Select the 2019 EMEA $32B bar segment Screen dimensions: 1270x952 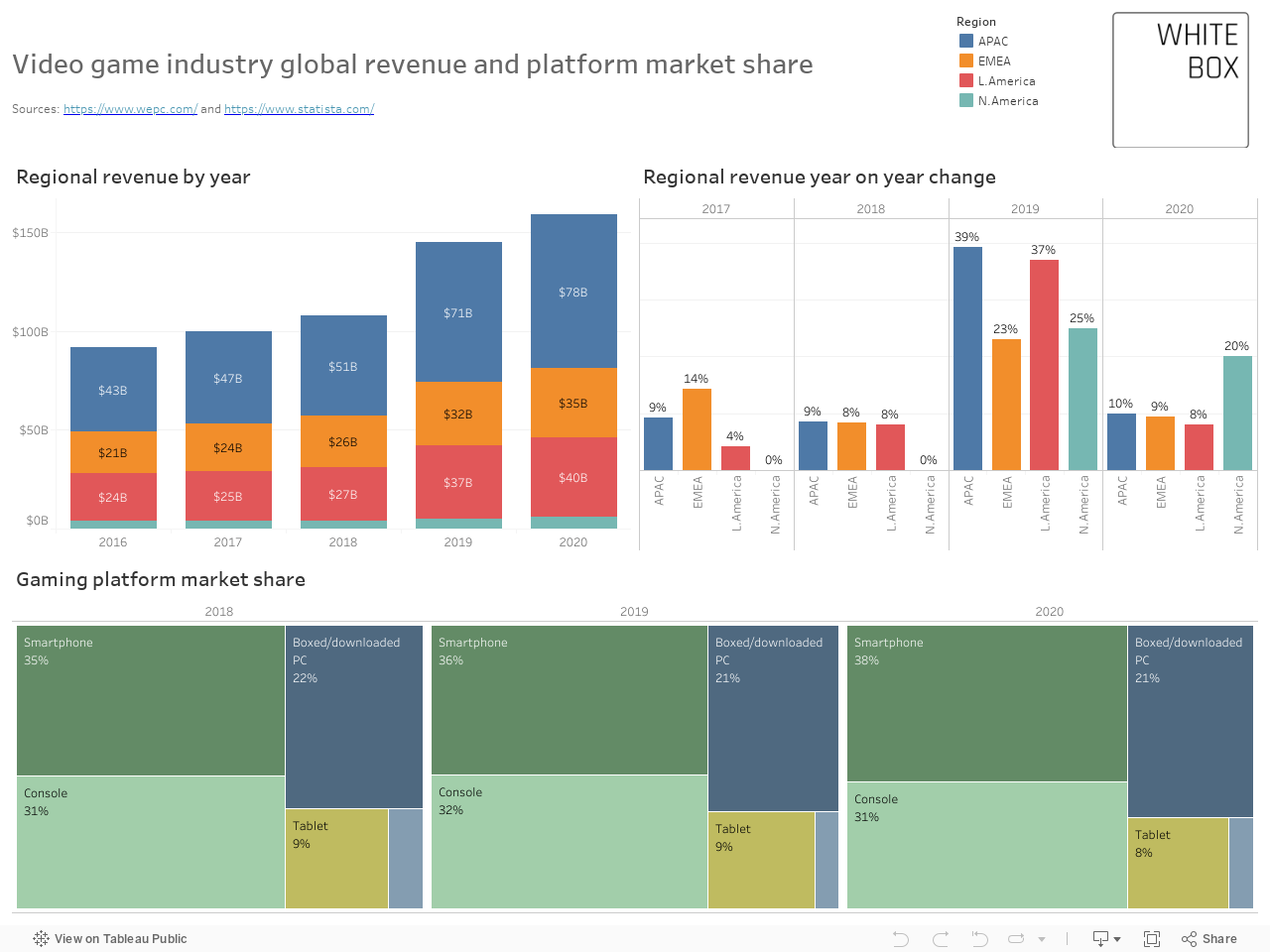point(458,414)
